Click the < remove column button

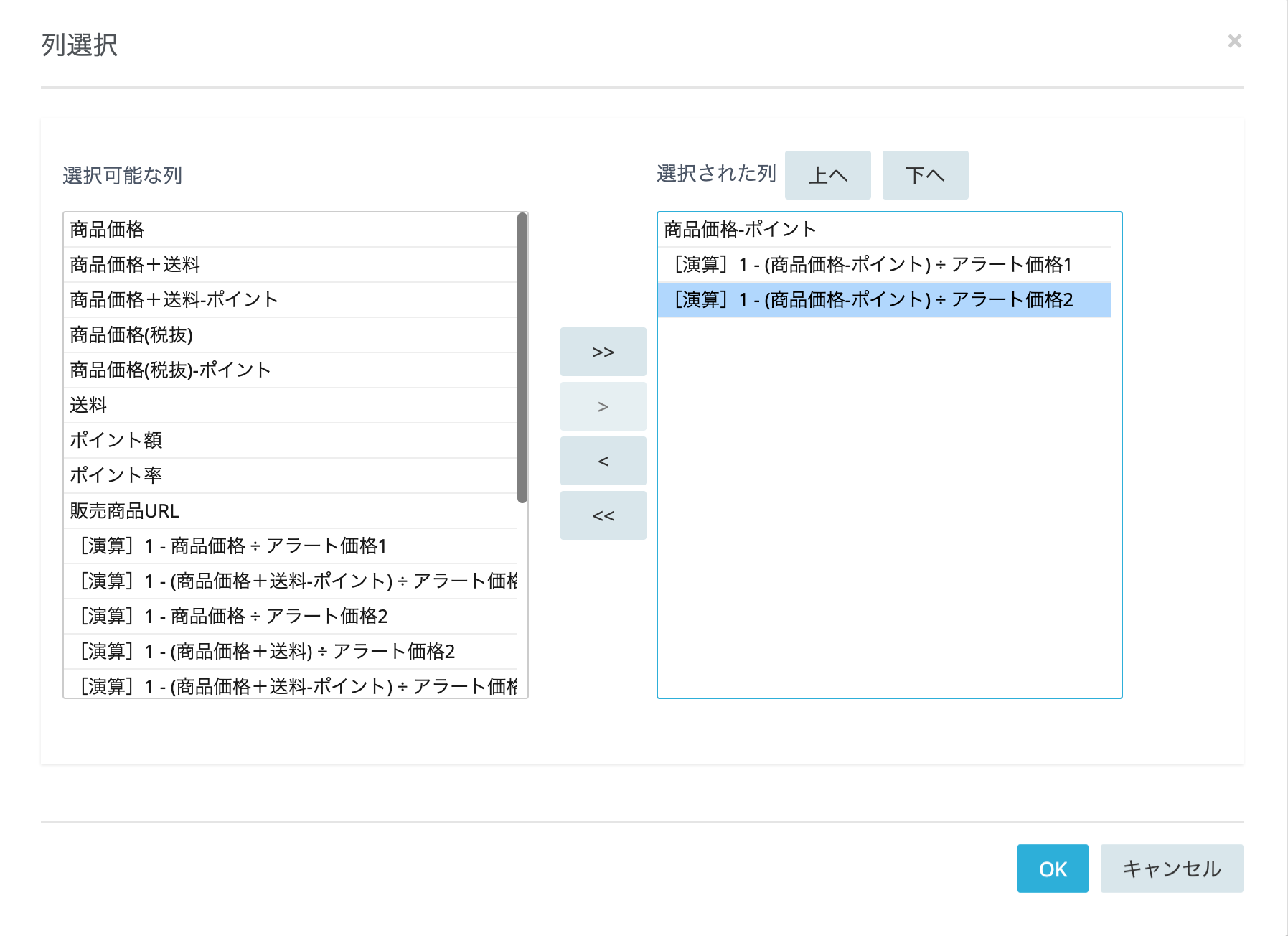[603, 461]
